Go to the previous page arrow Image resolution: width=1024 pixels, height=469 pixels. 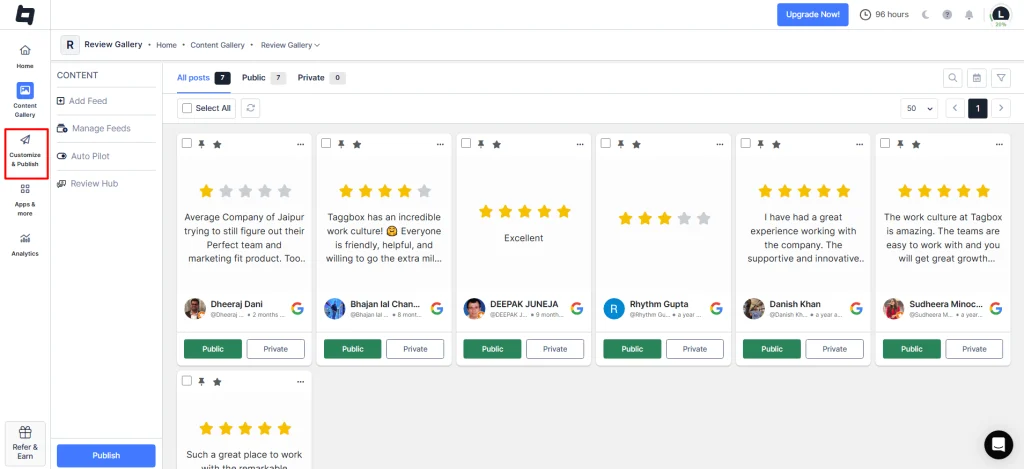(x=955, y=108)
